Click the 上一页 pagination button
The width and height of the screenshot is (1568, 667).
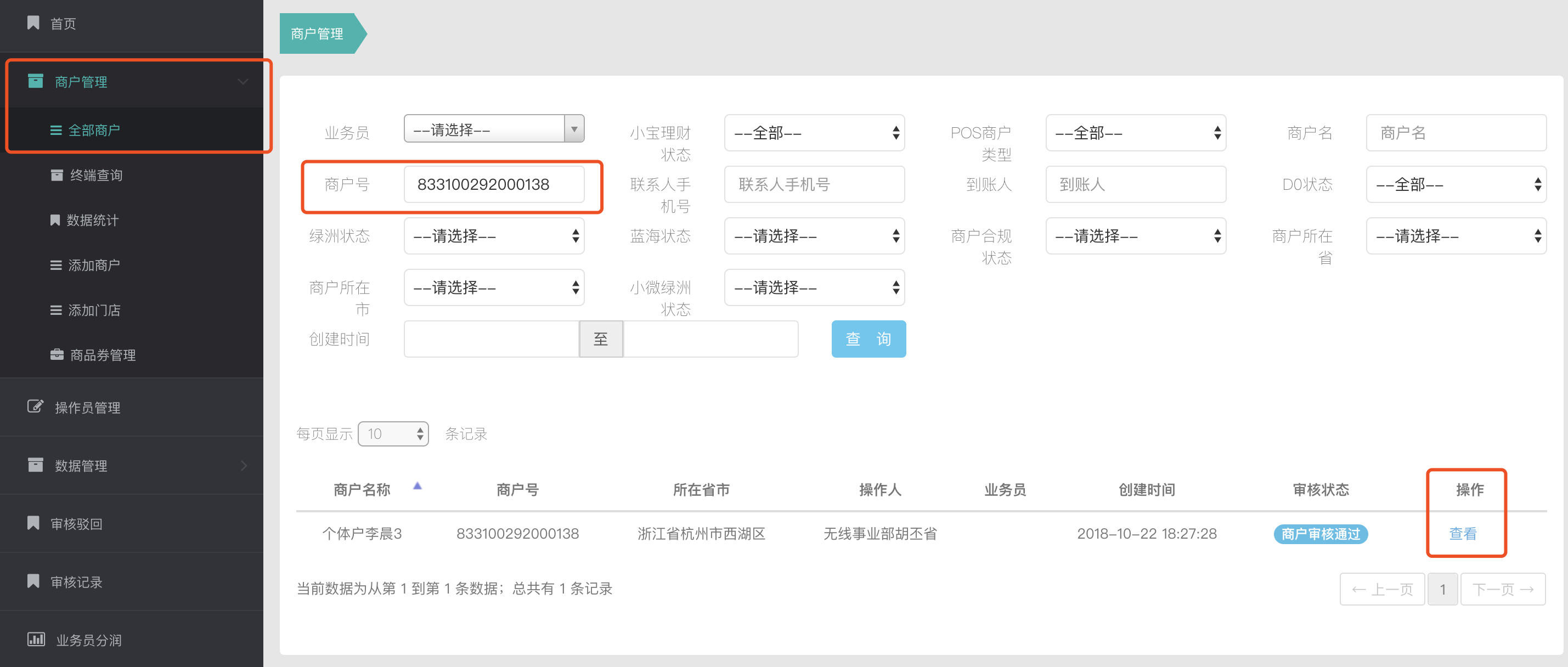(1382, 589)
